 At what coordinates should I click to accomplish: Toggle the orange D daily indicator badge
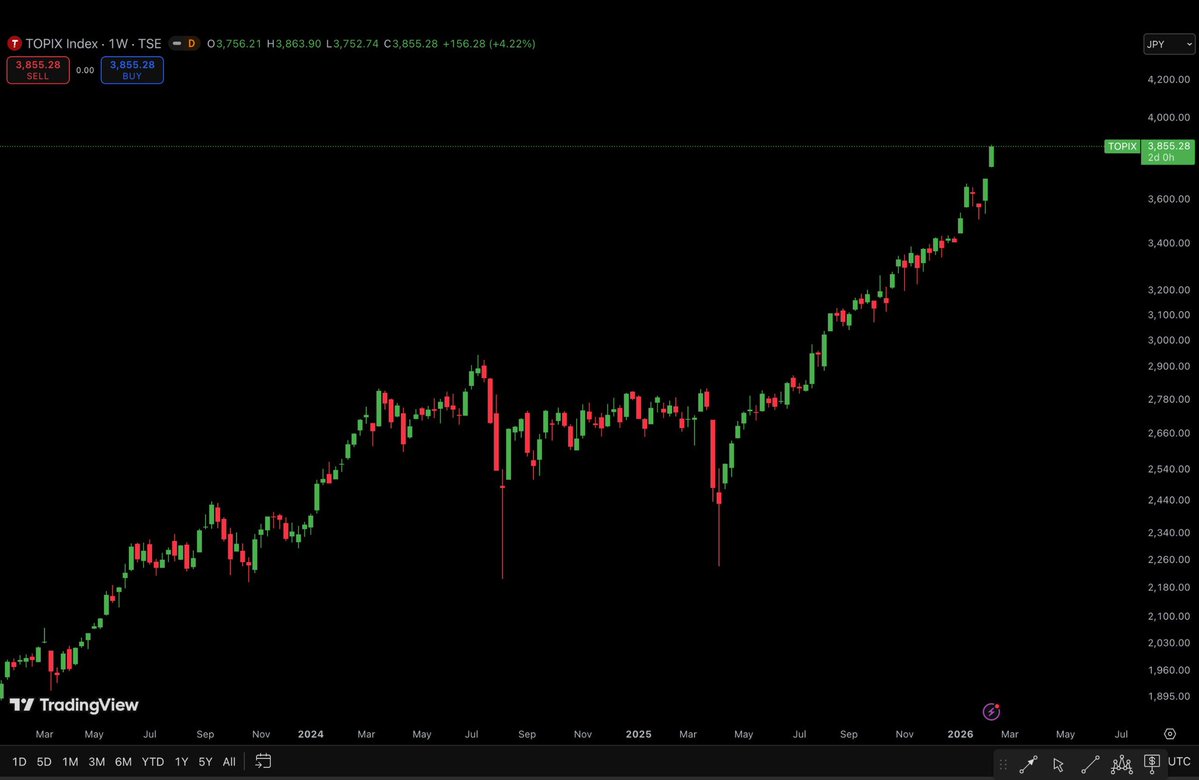point(191,43)
